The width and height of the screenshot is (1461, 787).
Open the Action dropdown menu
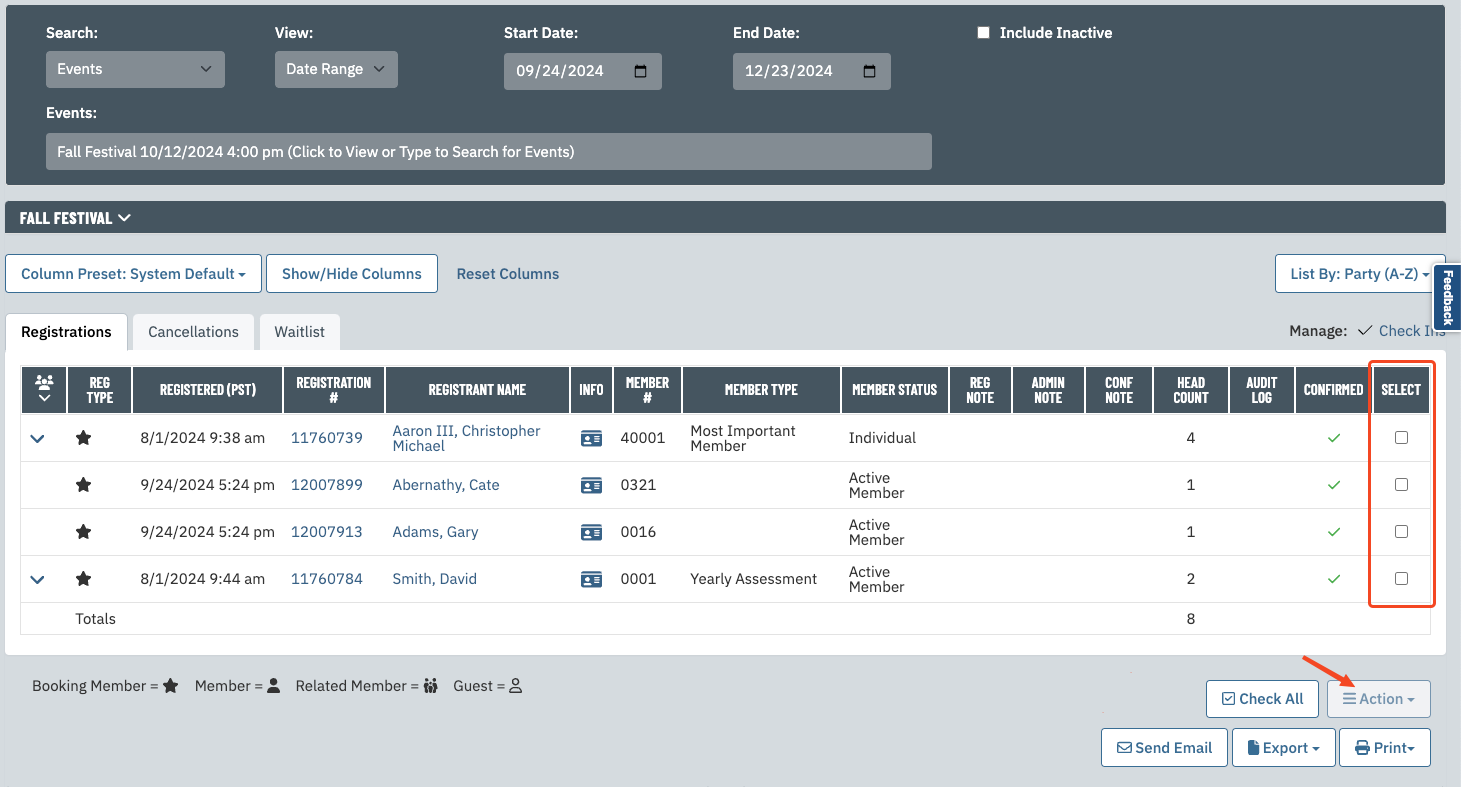pyautogui.click(x=1379, y=699)
